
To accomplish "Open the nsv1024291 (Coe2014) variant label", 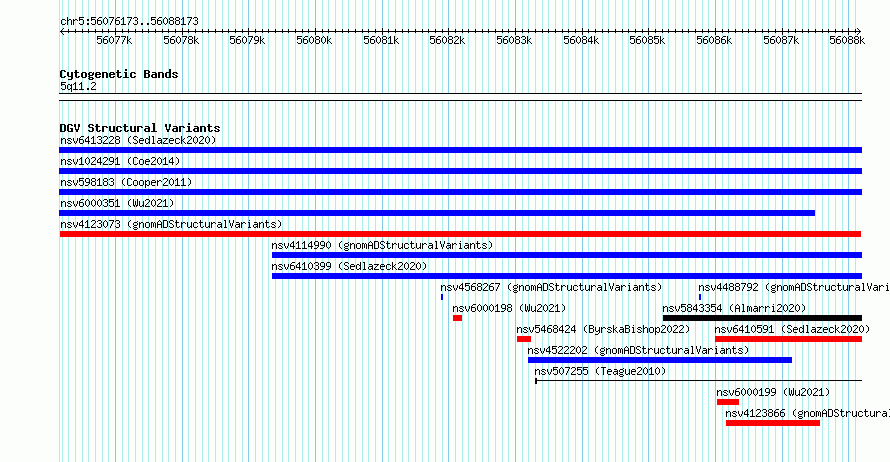I will 120,161.
